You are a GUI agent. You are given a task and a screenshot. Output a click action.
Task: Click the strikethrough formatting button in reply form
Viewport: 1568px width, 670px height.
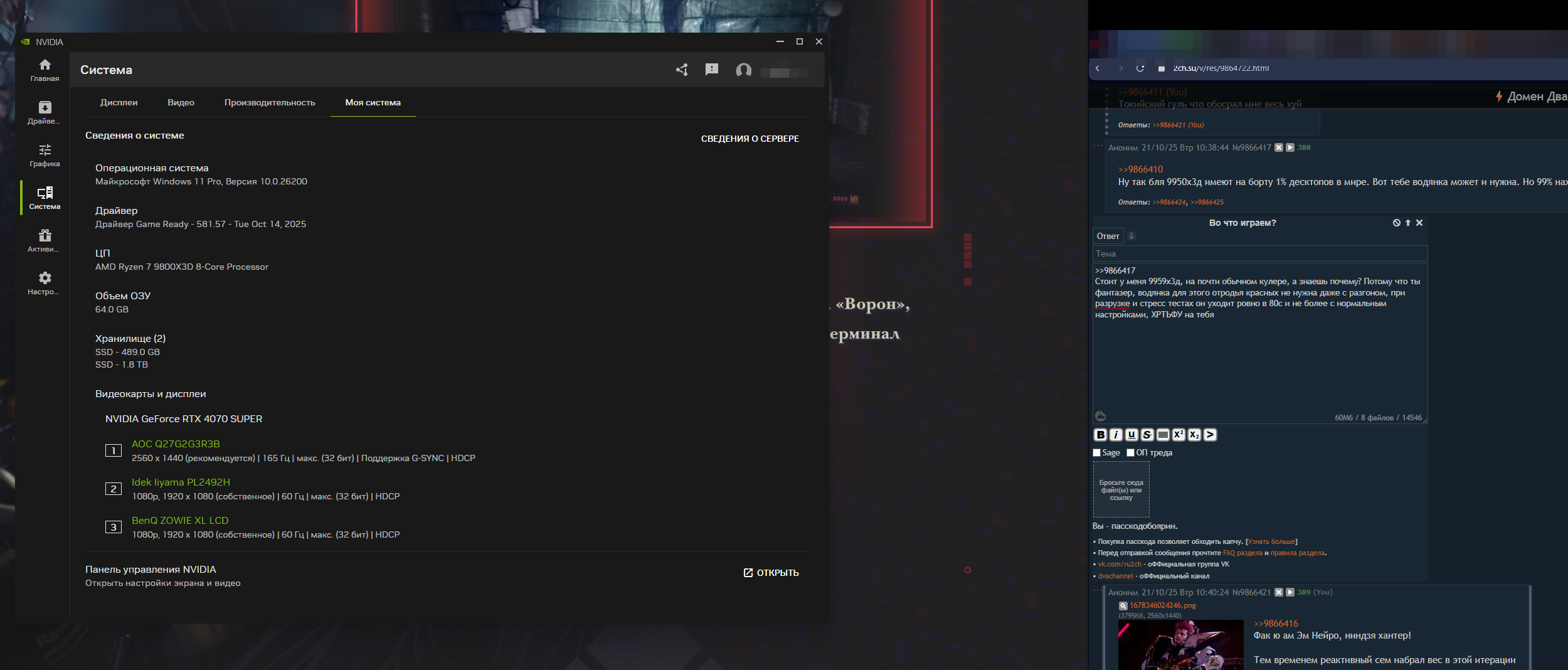pos(1147,435)
